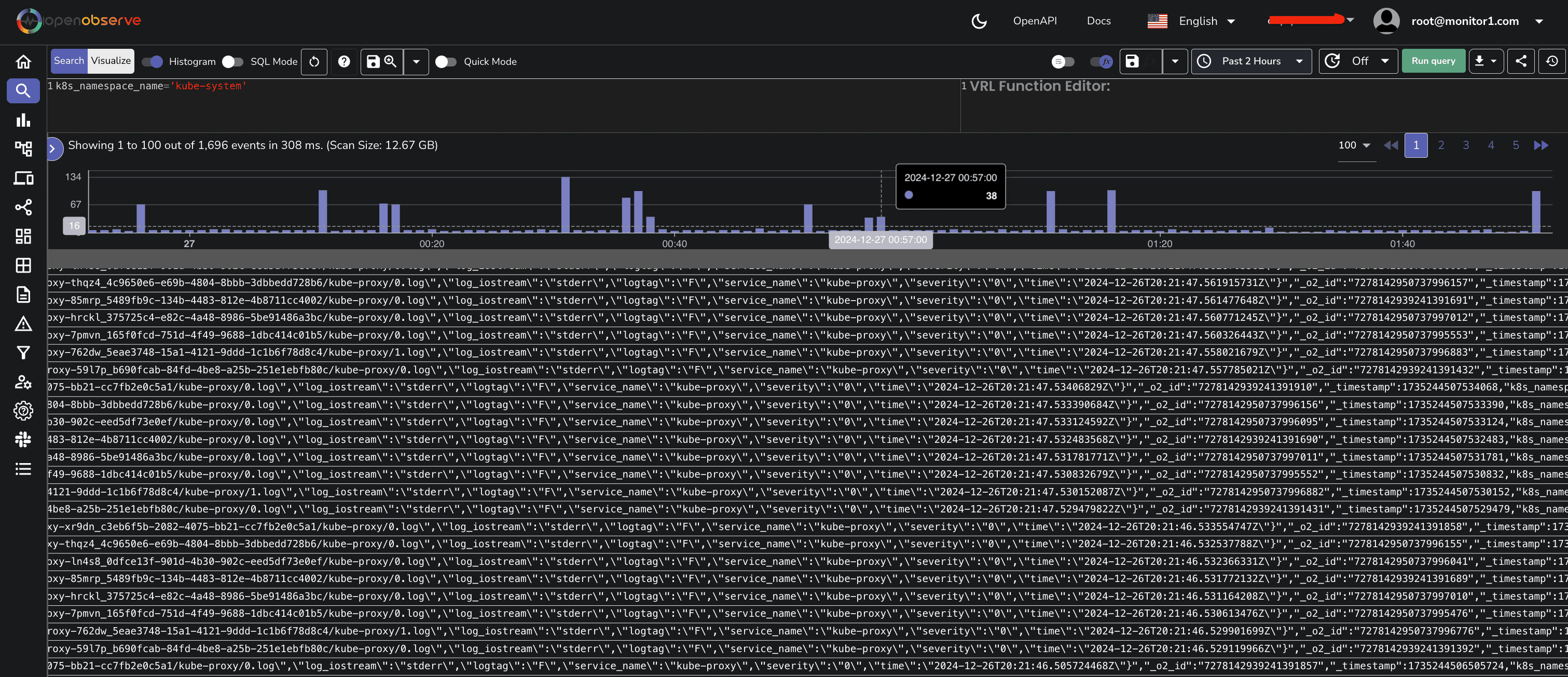Viewport: 1568px width, 677px height.
Task: Switch to the Visualize tab
Action: pyautogui.click(x=111, y=61)
